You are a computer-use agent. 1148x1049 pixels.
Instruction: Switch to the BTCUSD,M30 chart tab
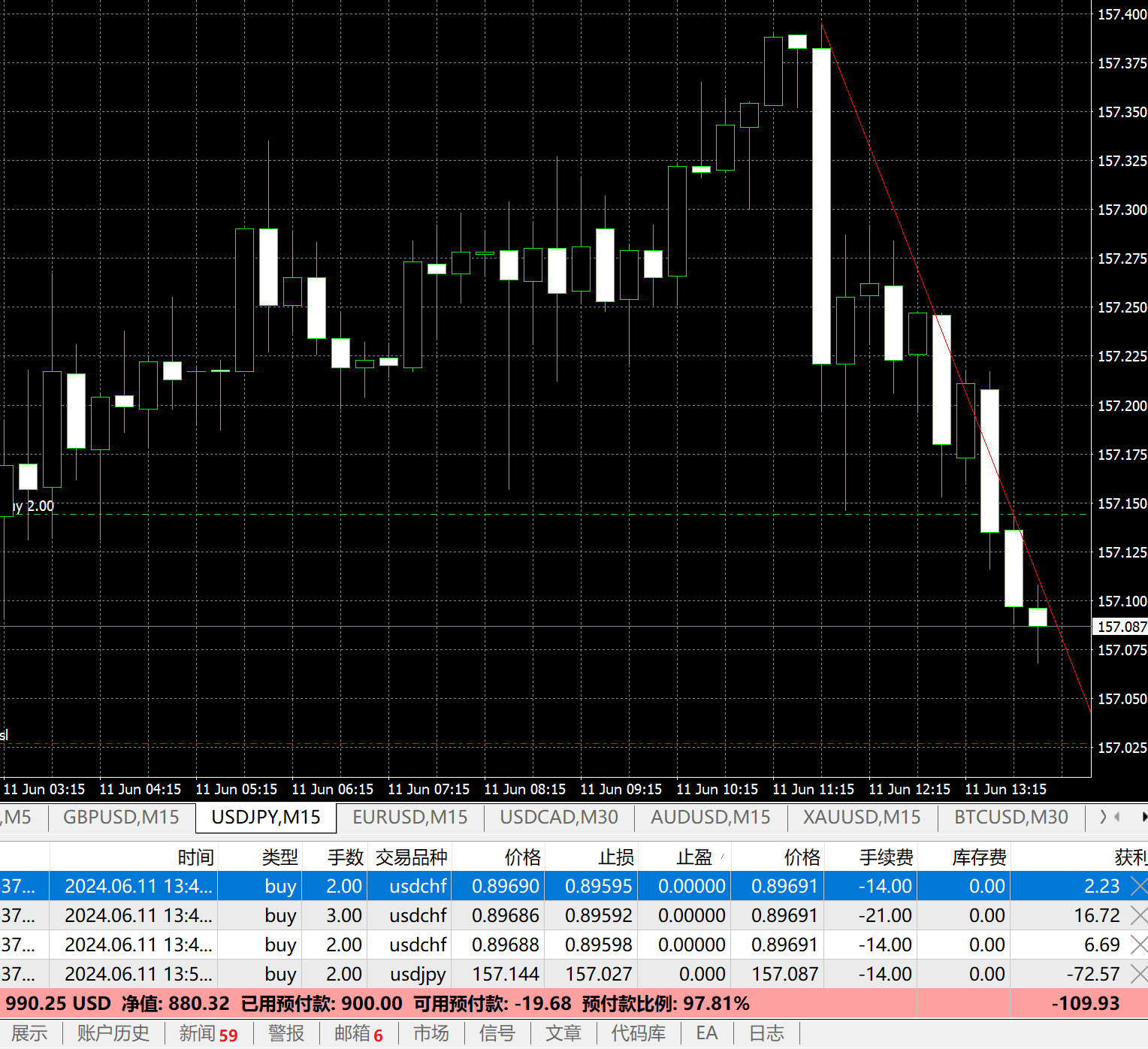(1011, 817)
